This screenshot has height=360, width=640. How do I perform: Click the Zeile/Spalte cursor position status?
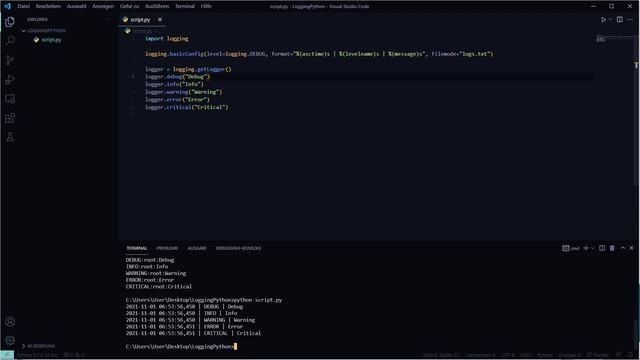(441, 355)
